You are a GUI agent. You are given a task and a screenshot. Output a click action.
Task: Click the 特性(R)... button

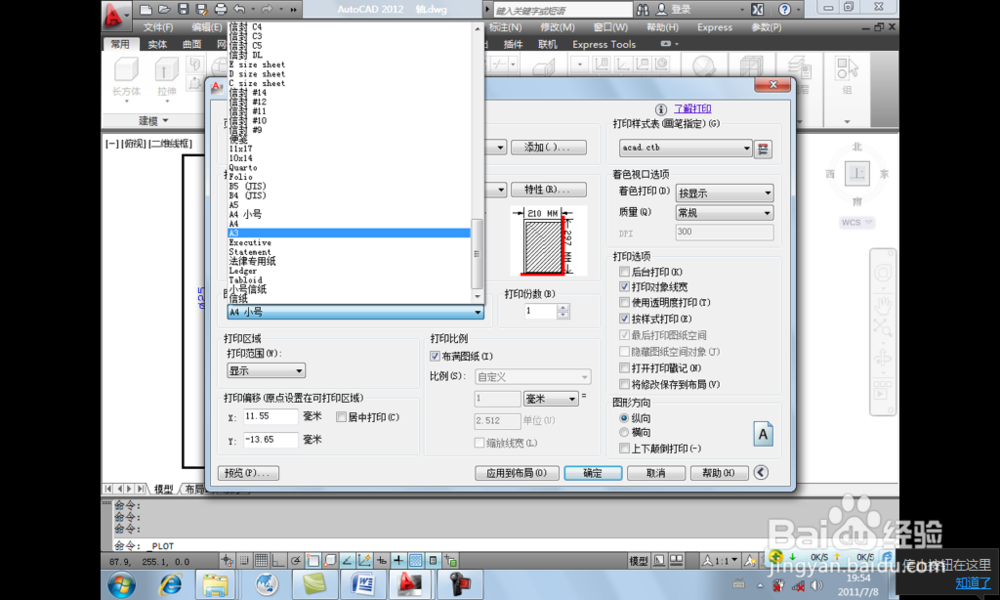[548, 189]
